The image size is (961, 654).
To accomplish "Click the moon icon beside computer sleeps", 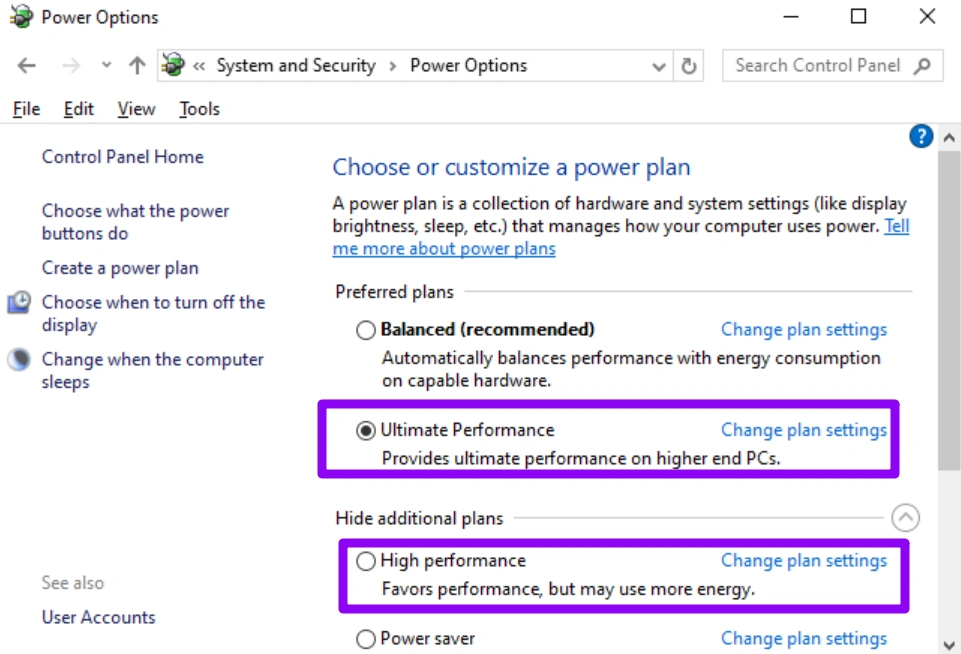I will pyautogui.click(x=19, y=360).
